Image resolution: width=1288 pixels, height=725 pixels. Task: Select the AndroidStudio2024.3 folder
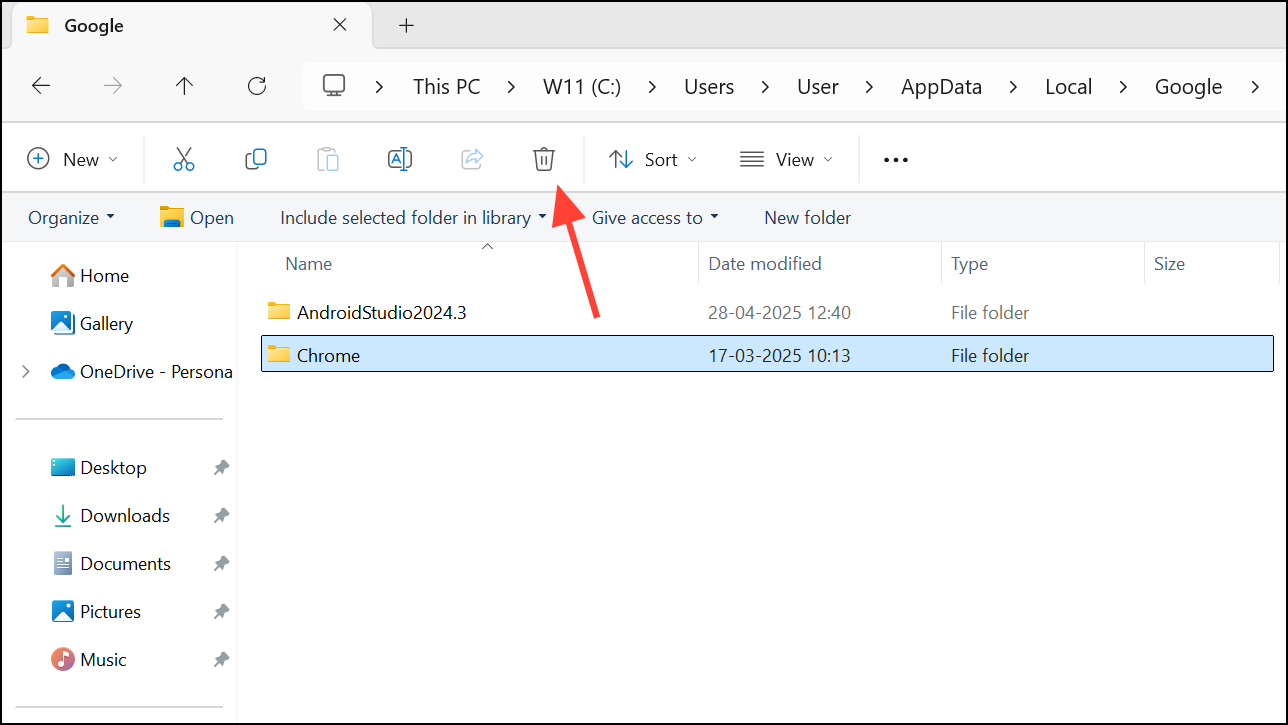381,311
